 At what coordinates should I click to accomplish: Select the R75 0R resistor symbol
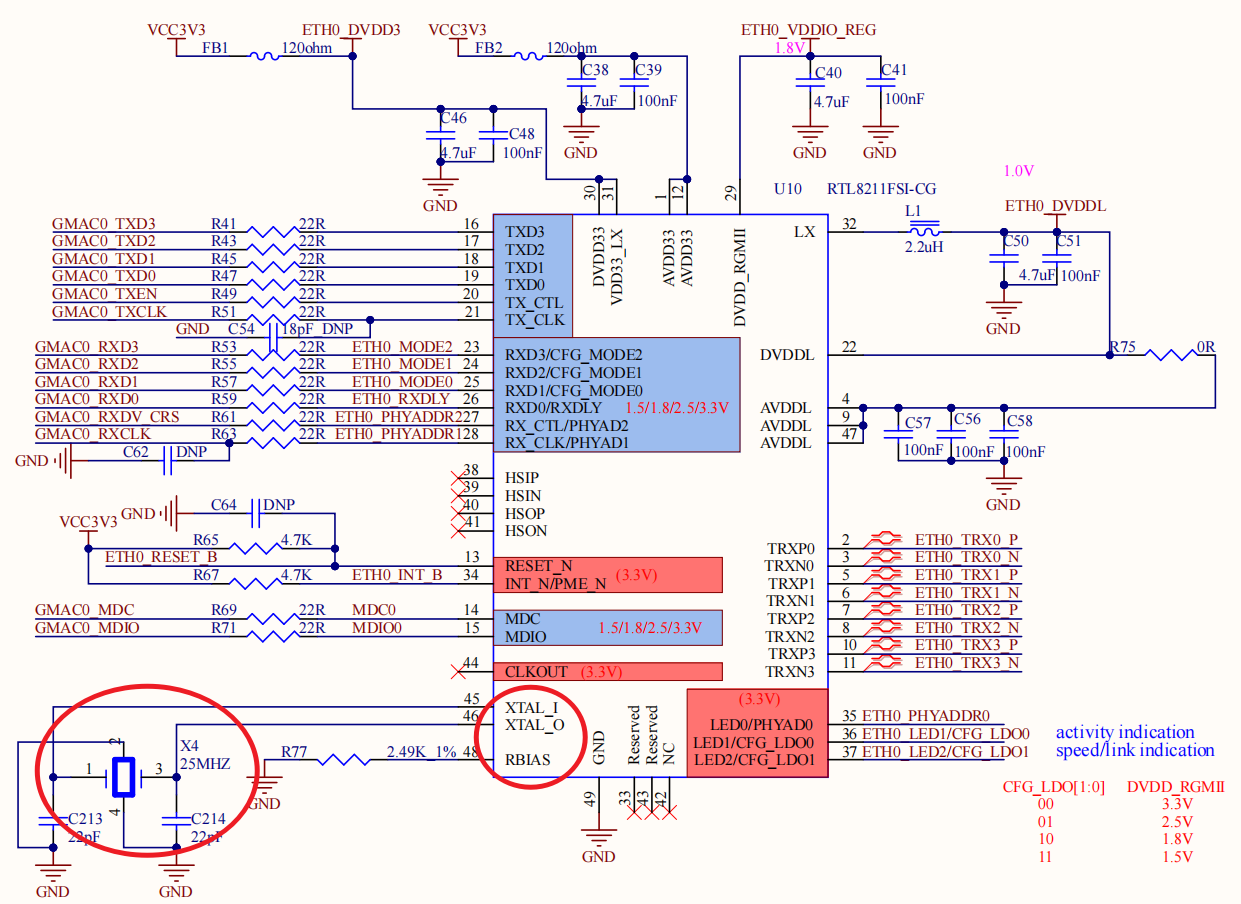coord(1169,354)
